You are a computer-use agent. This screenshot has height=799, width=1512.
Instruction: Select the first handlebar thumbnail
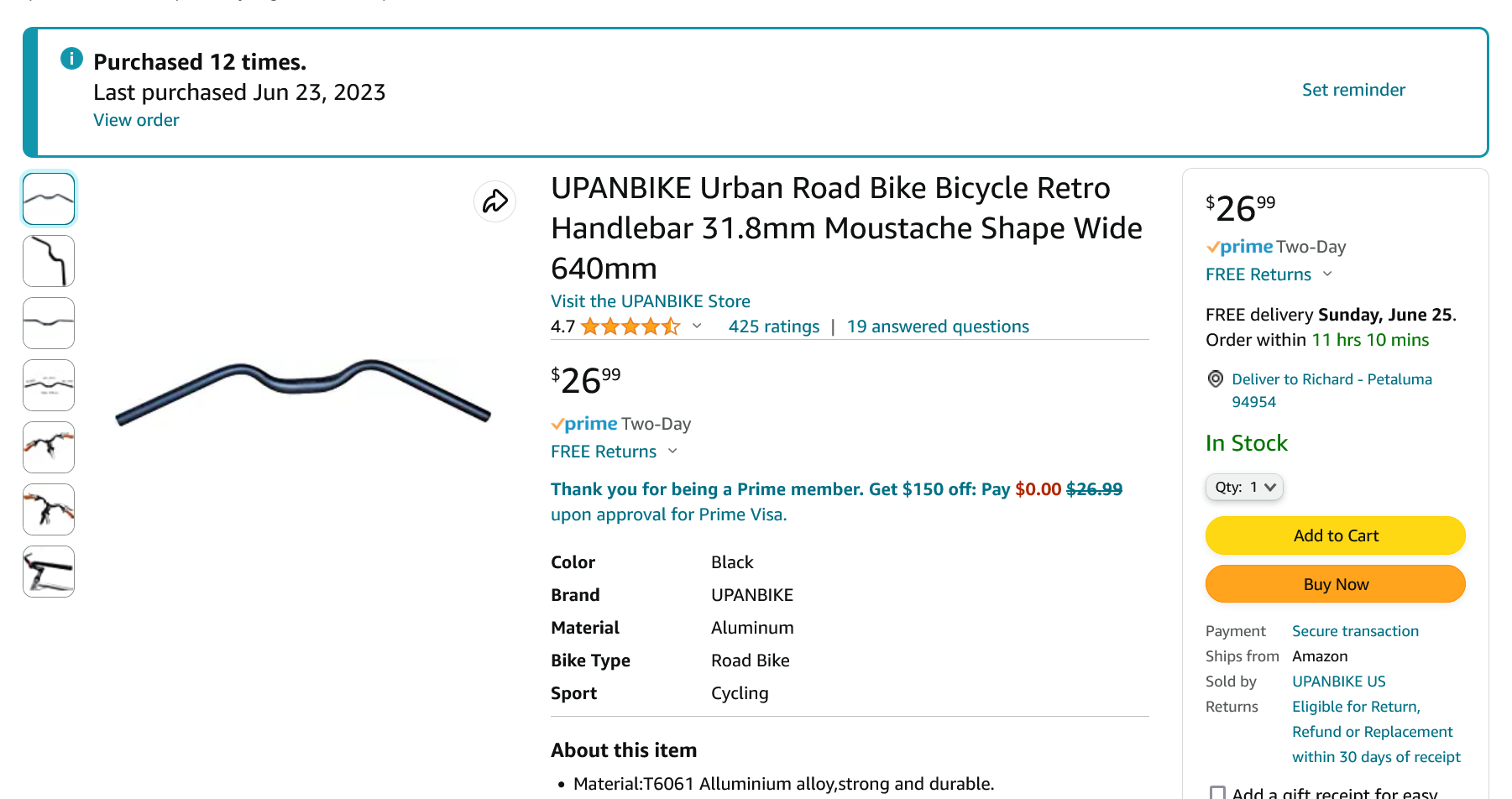[49, 199]
